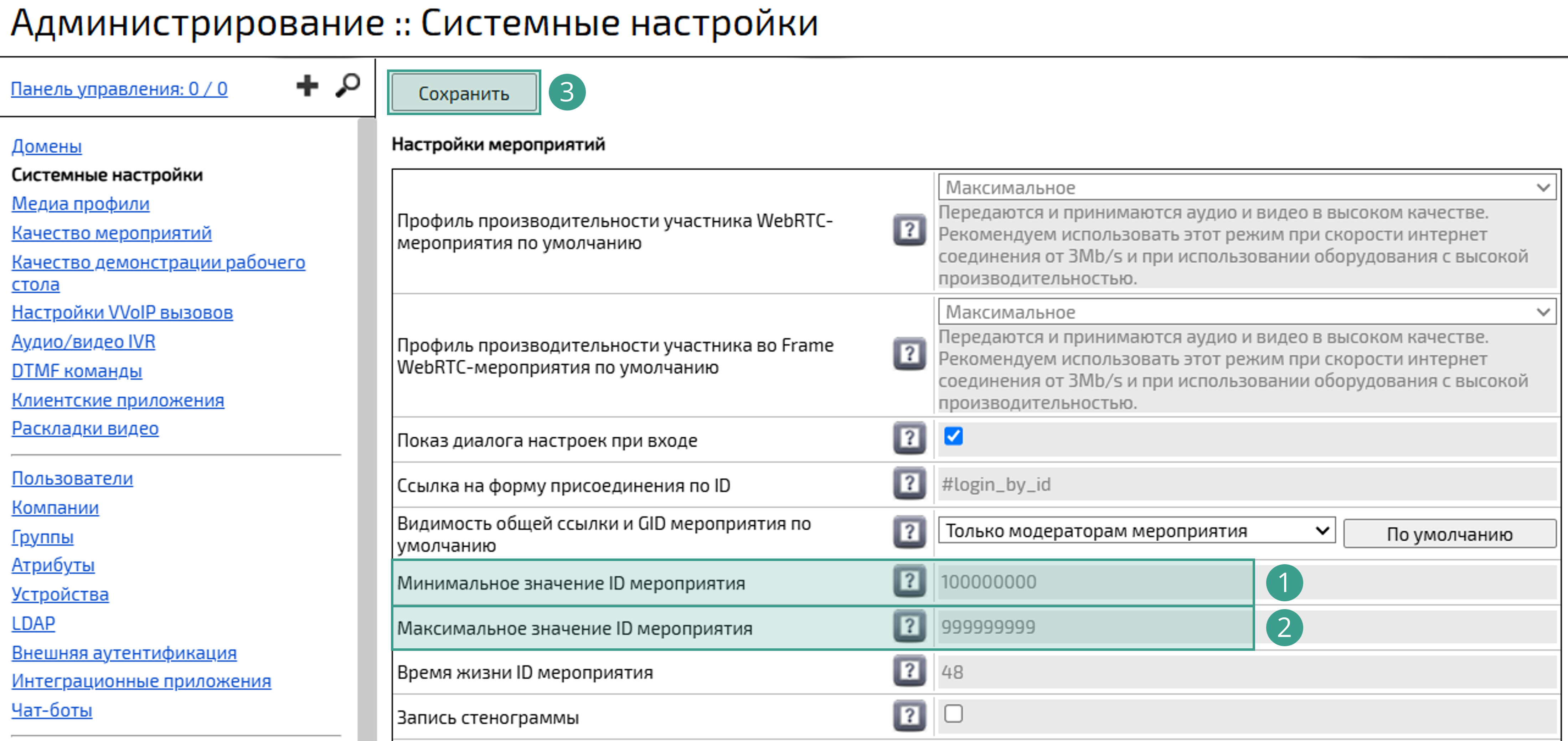1568x741 pixels.
Task: Click the magnifier search icon
Action: pos(348,86)
